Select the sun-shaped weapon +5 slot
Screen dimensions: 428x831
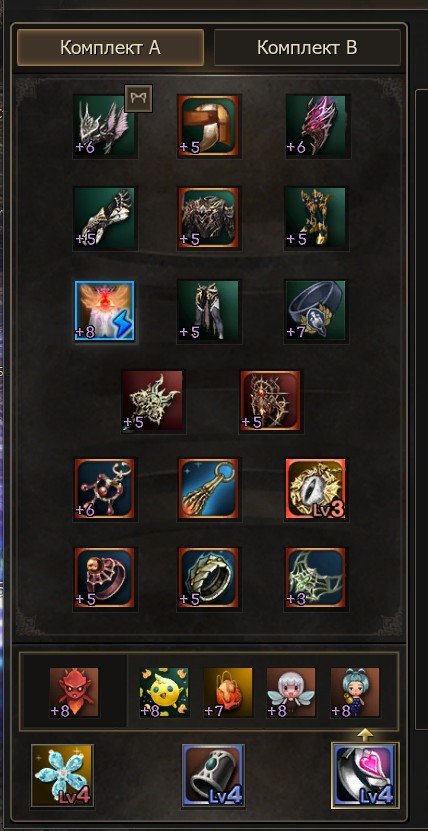tap(153, 401)
